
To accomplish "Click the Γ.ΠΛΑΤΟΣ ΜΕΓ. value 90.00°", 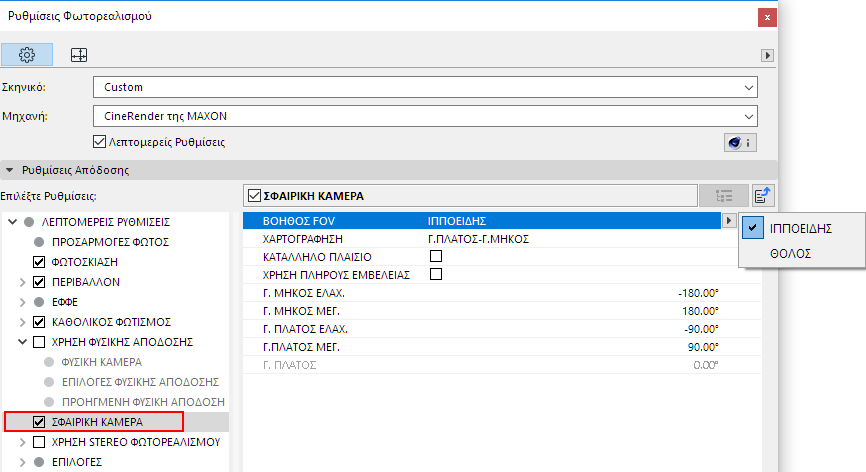I will pyautogui.click(x=703, y=347).
